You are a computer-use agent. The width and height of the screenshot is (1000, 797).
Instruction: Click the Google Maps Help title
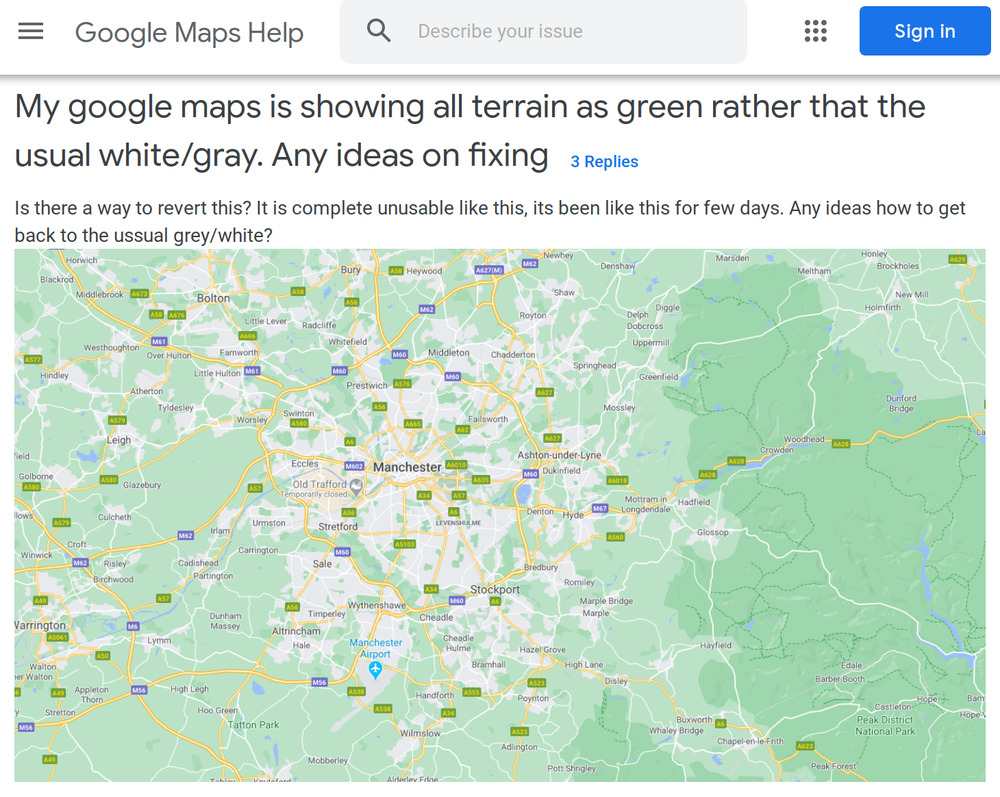tap(189, 32)
